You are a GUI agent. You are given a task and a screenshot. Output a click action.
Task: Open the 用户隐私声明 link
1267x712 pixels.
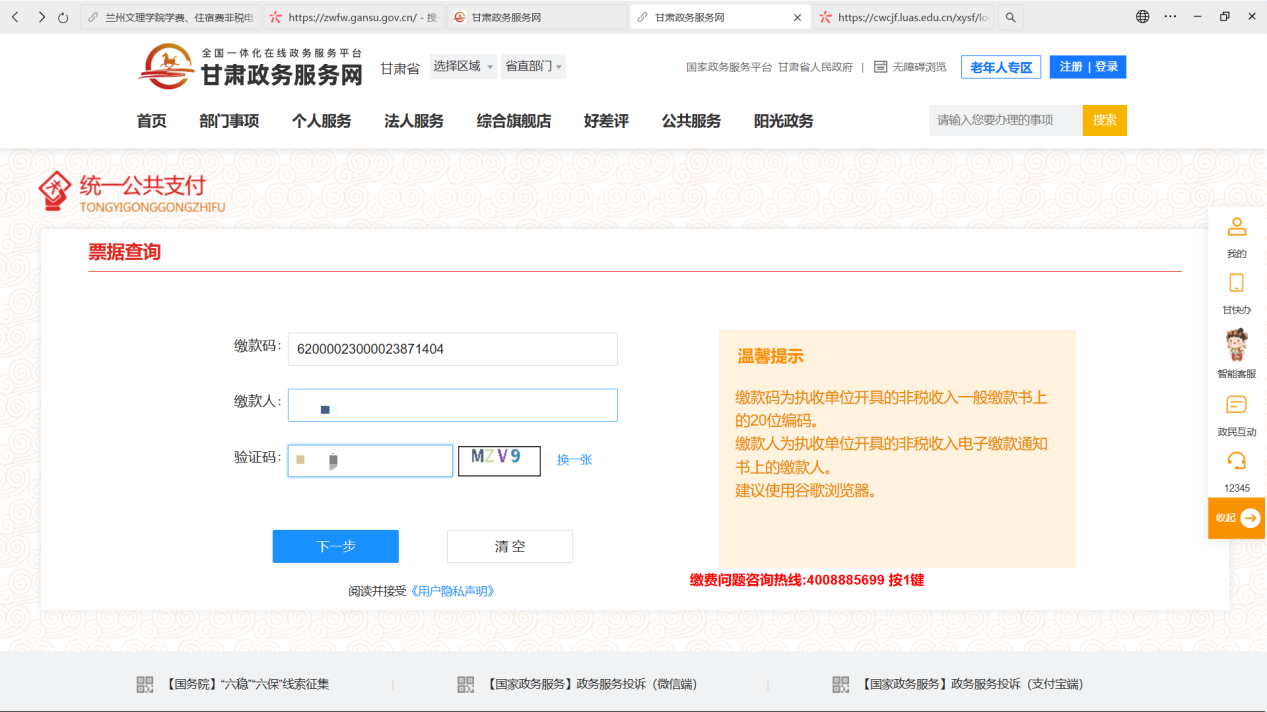click(x=452, y=591)
